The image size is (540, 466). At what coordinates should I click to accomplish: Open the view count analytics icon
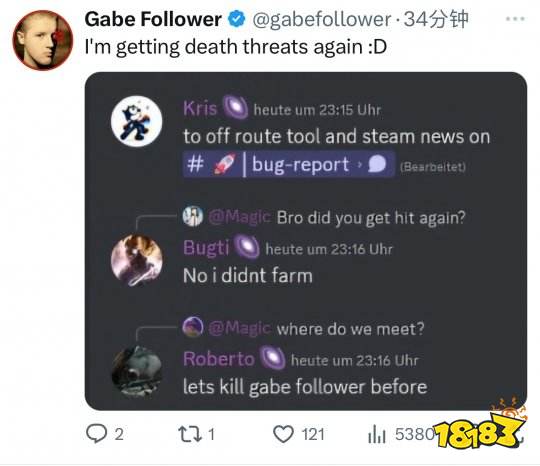[x=376, y=434]
